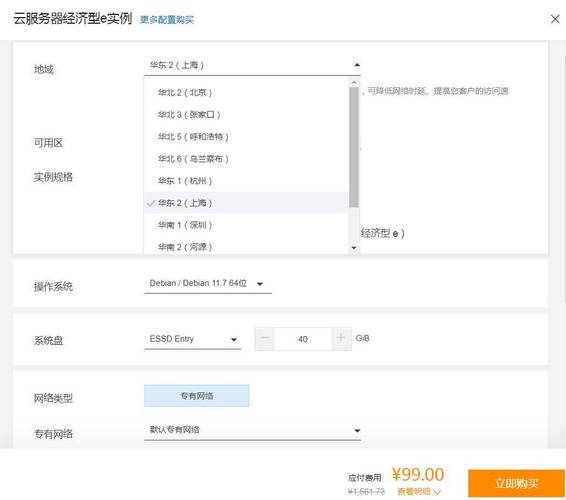
Task: Click region list scroll down arrow
Action: (354, 248)
